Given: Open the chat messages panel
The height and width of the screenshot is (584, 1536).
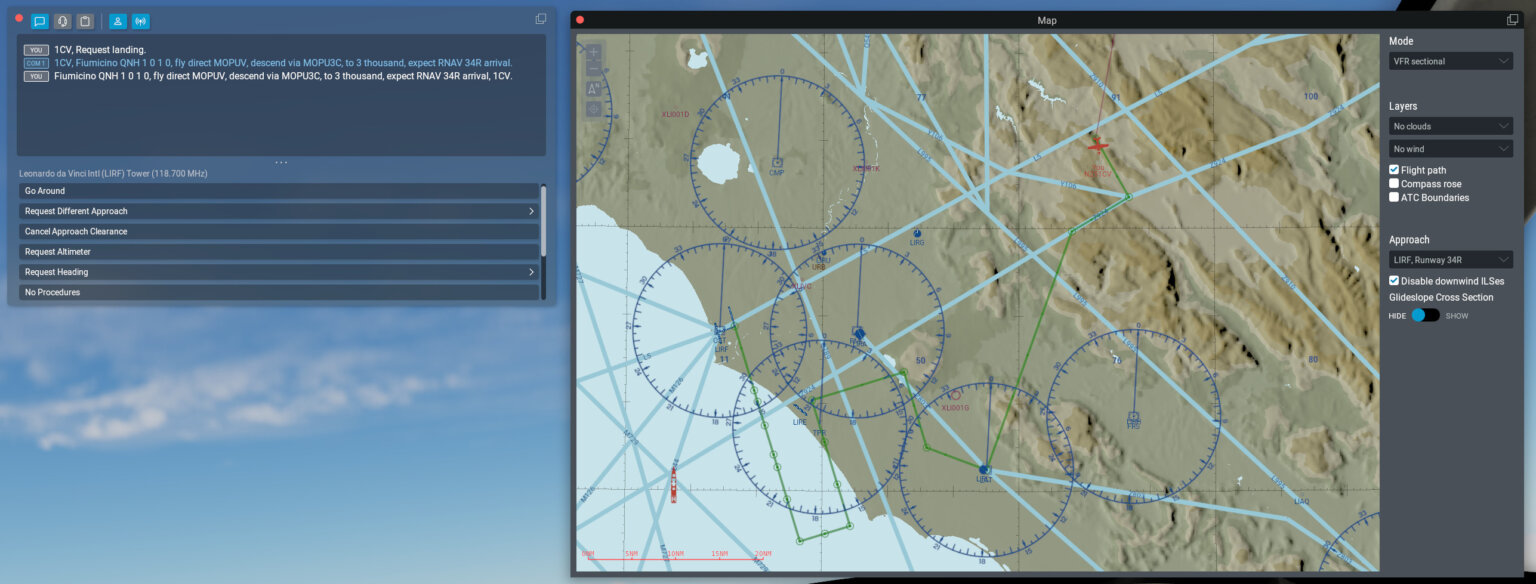Looking at the screenshot, I should 40,20.
